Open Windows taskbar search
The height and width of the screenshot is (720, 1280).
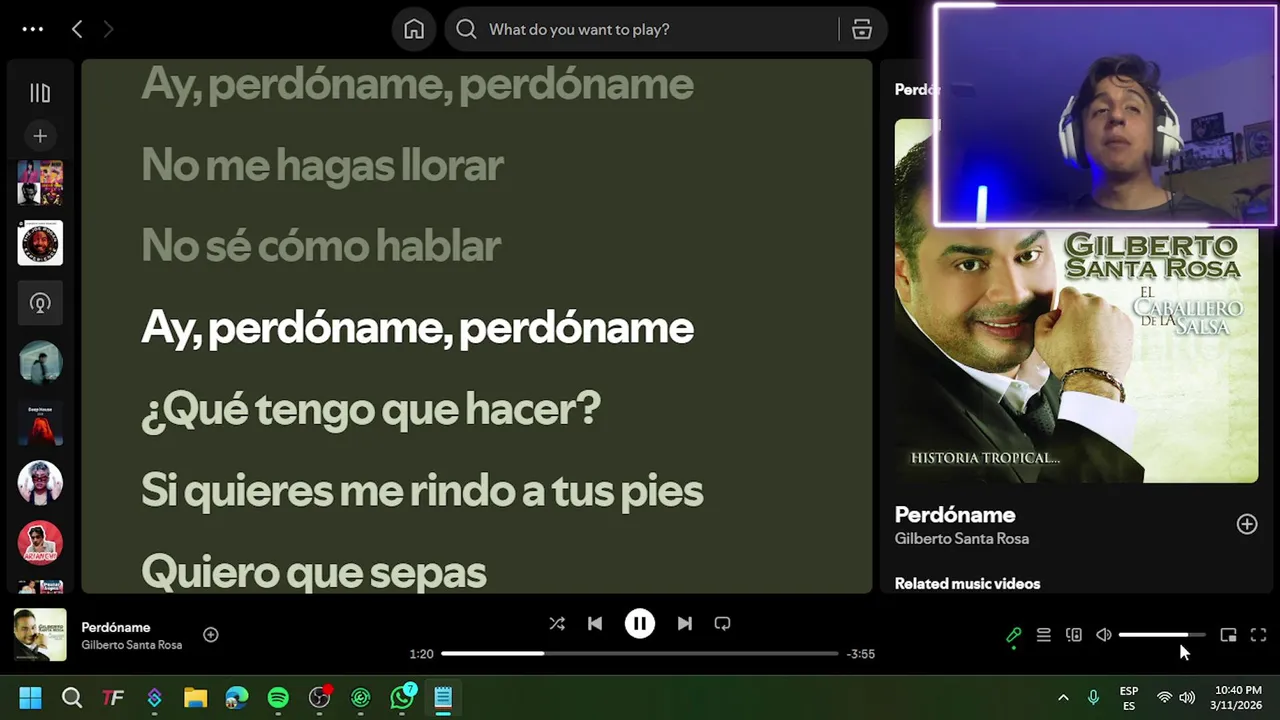pos(72,698)
